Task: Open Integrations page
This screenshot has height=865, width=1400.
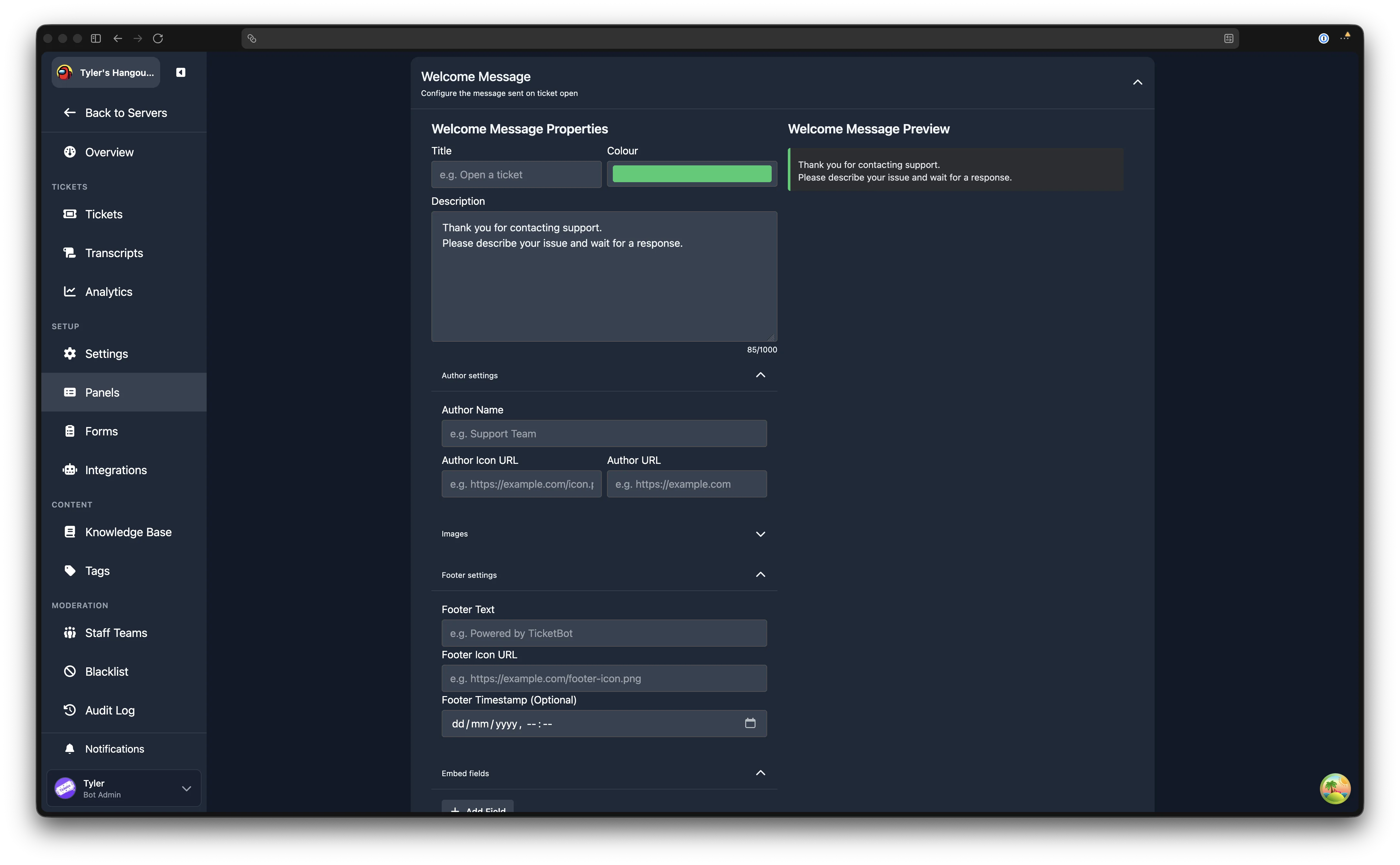Action: click(124, 470)
